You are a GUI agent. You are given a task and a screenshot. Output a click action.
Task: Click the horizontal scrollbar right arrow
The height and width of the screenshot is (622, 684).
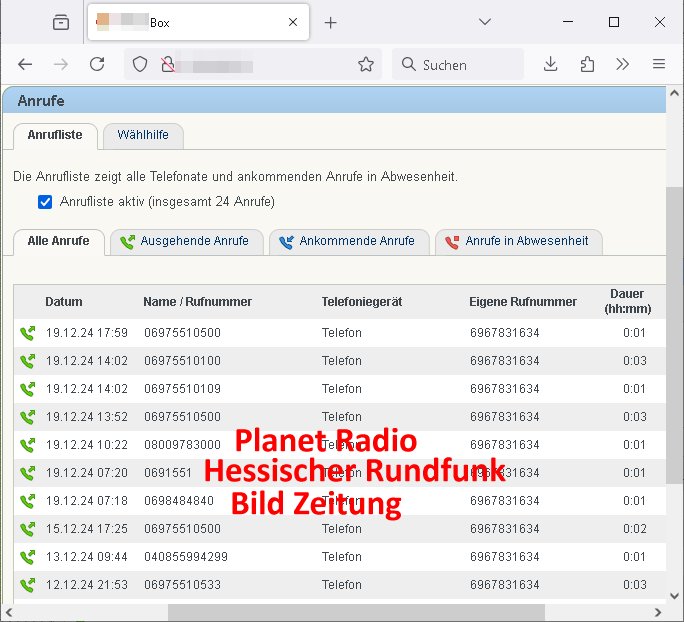click(658, 612)
